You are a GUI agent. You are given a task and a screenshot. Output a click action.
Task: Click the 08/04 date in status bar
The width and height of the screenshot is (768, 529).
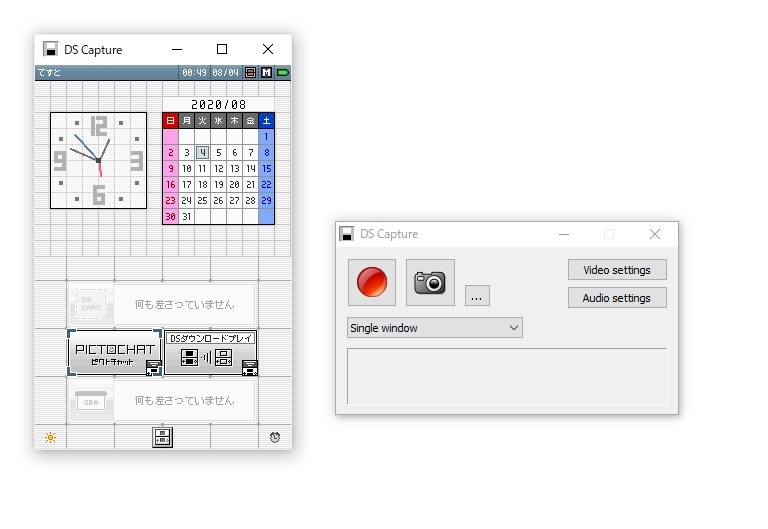pyautogui.click(x=225, y=72)
